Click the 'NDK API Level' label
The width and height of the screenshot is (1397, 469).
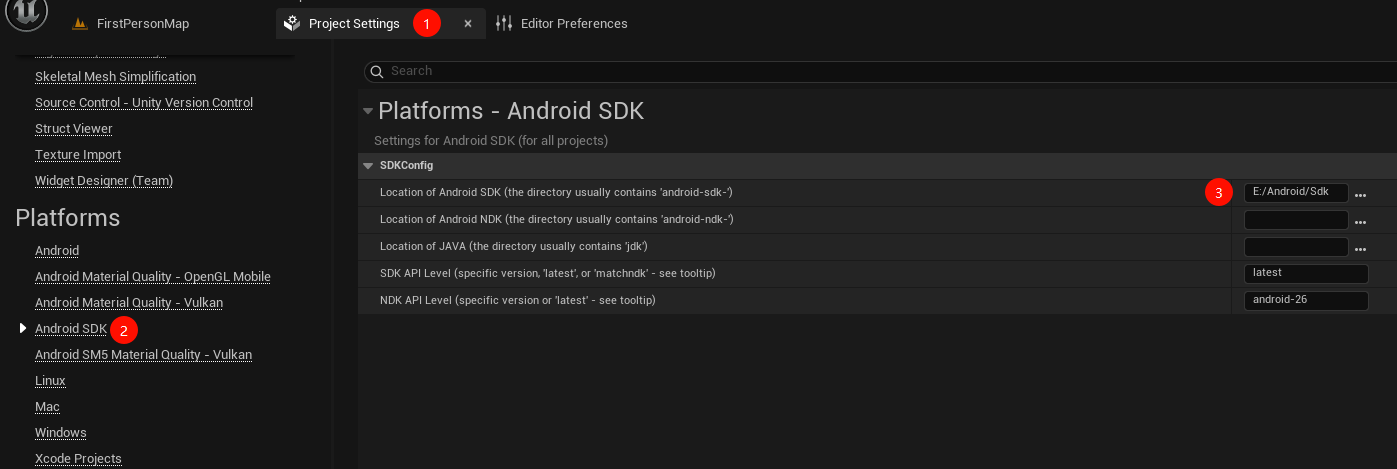(x=518, y=300)
